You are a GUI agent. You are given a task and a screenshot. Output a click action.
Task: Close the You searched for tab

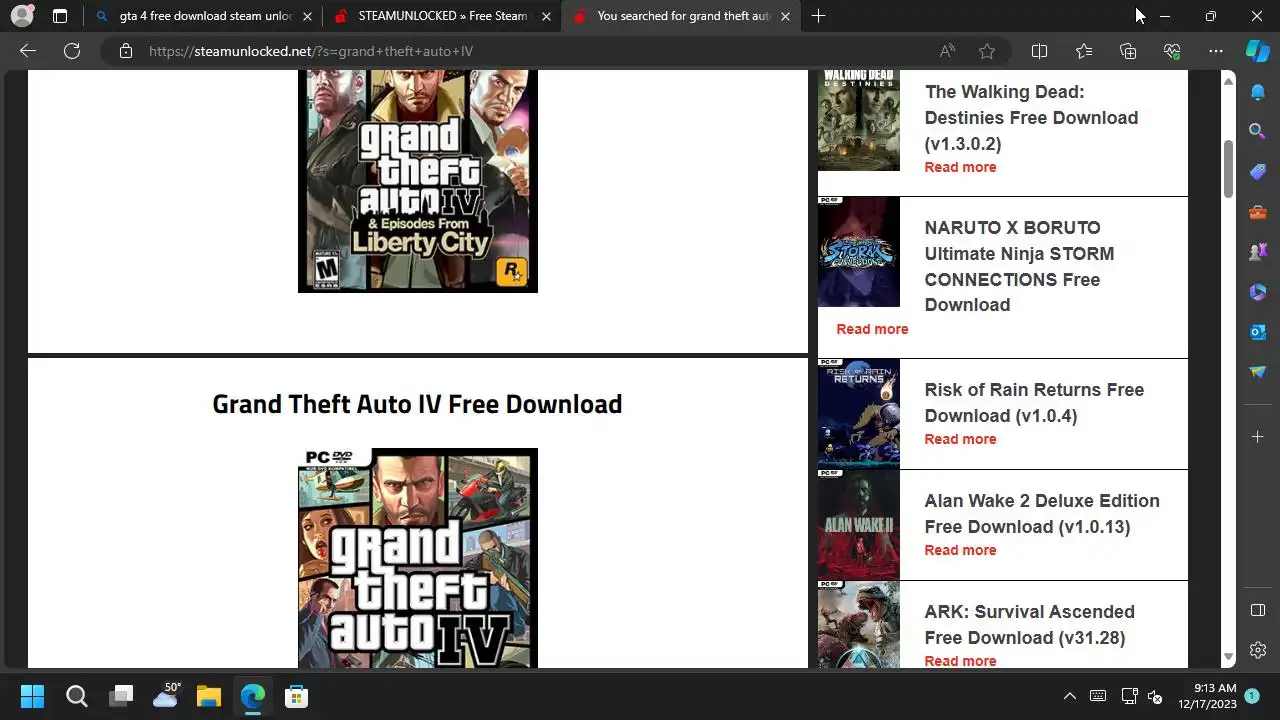[x=785, y=16]
